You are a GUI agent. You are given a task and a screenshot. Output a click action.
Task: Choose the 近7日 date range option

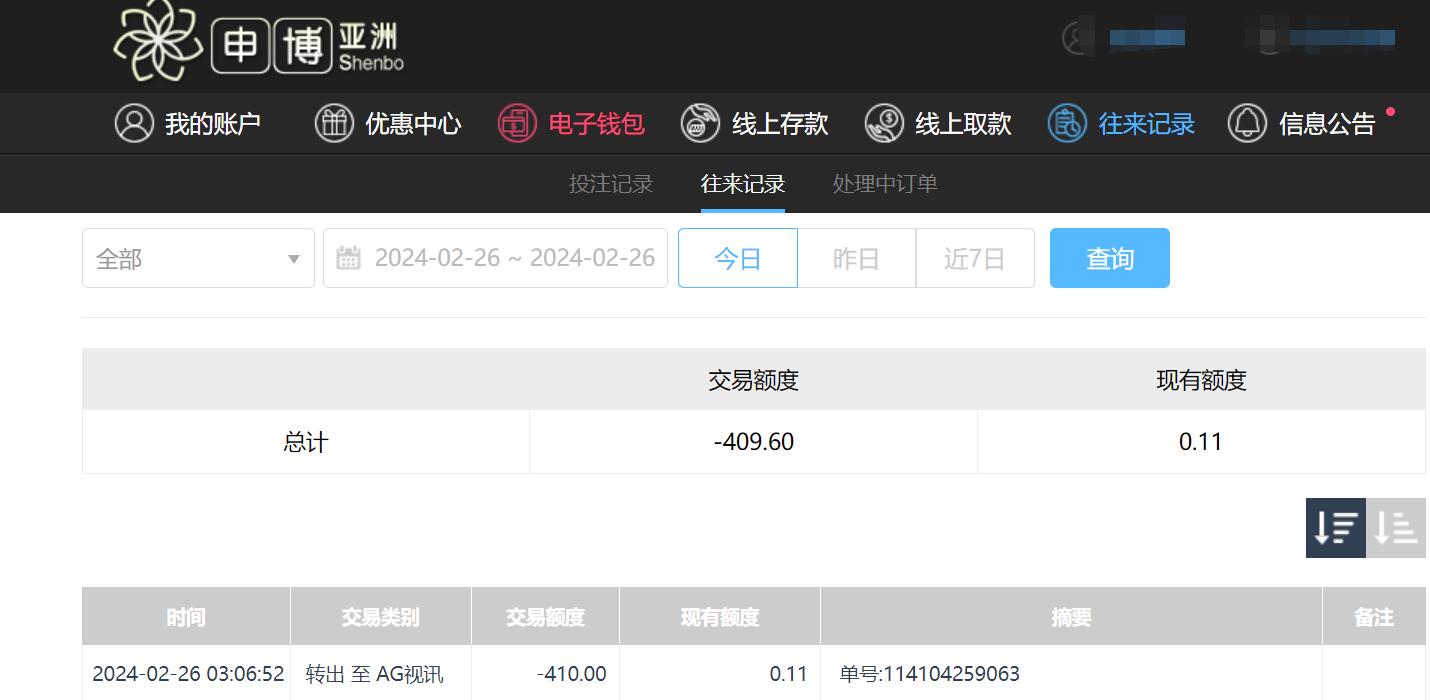[x=974, y=258]
